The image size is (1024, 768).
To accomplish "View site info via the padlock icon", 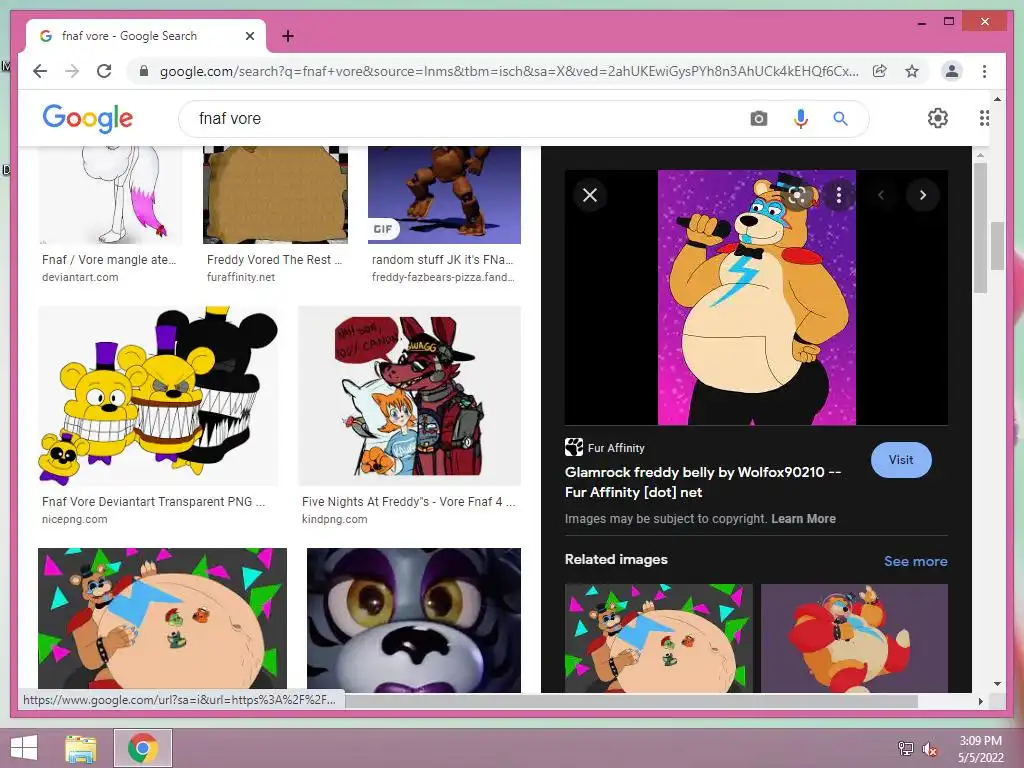I will point(144,71).
